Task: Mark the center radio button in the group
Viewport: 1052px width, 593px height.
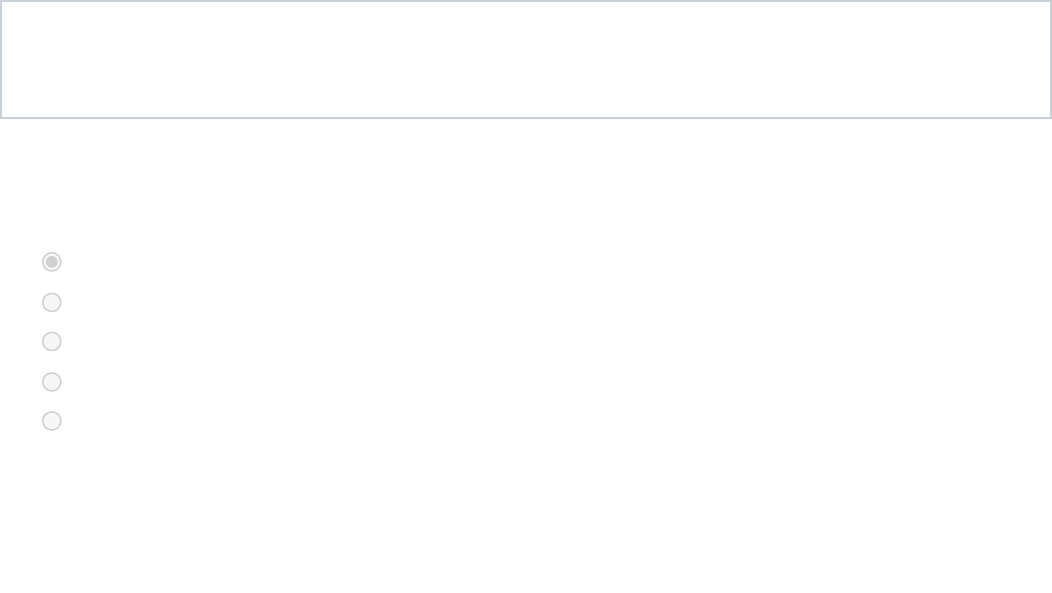Action: (52, 342)
